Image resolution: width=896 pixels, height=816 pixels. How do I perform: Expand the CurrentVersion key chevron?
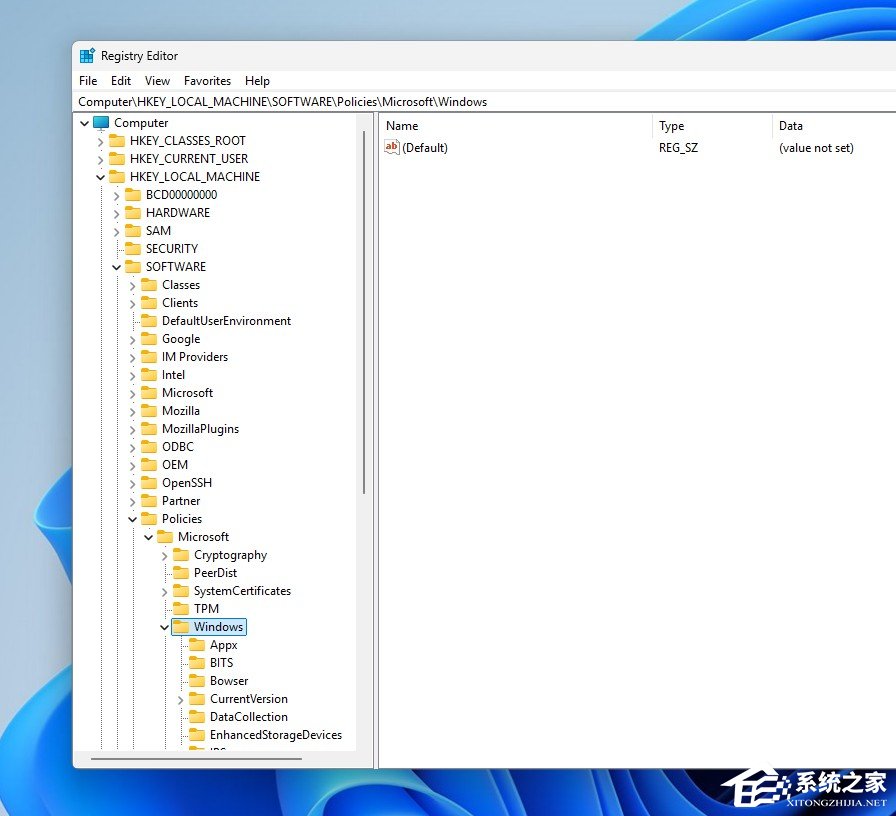pos(181,699)
